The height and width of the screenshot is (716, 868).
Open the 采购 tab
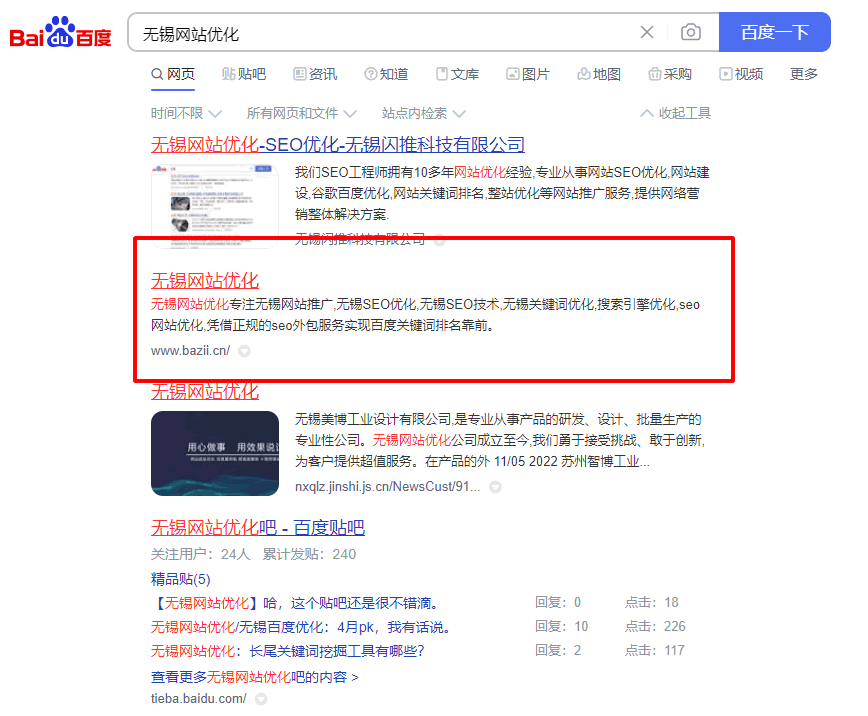(670, 74)
